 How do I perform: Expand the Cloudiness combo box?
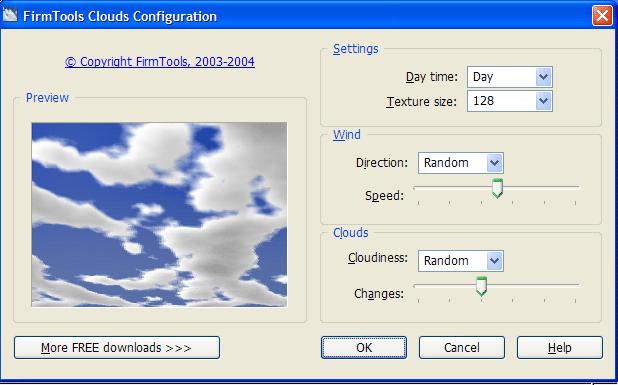(460, 261)
